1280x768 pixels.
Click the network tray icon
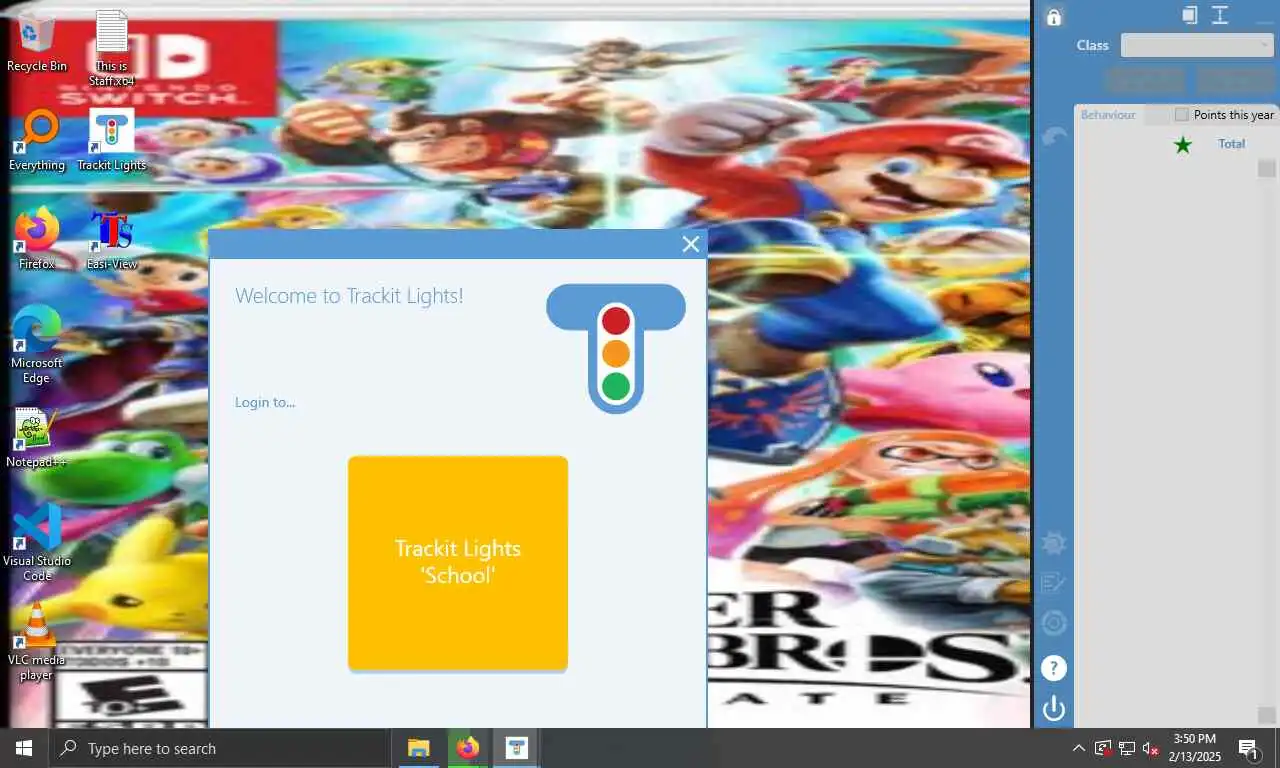click(1127, 748)
